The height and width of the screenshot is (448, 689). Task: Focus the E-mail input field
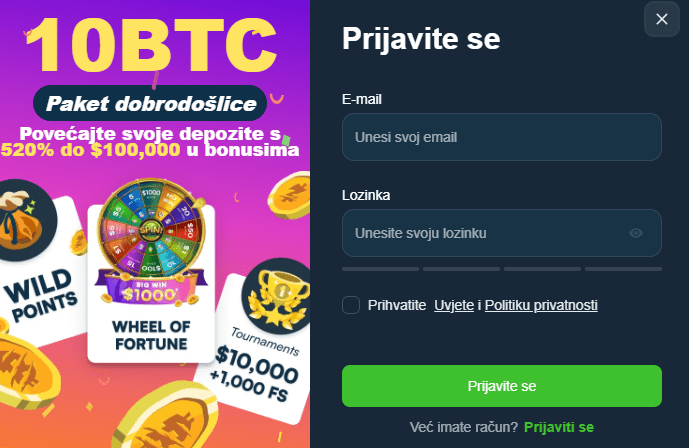tap(502, 137)
